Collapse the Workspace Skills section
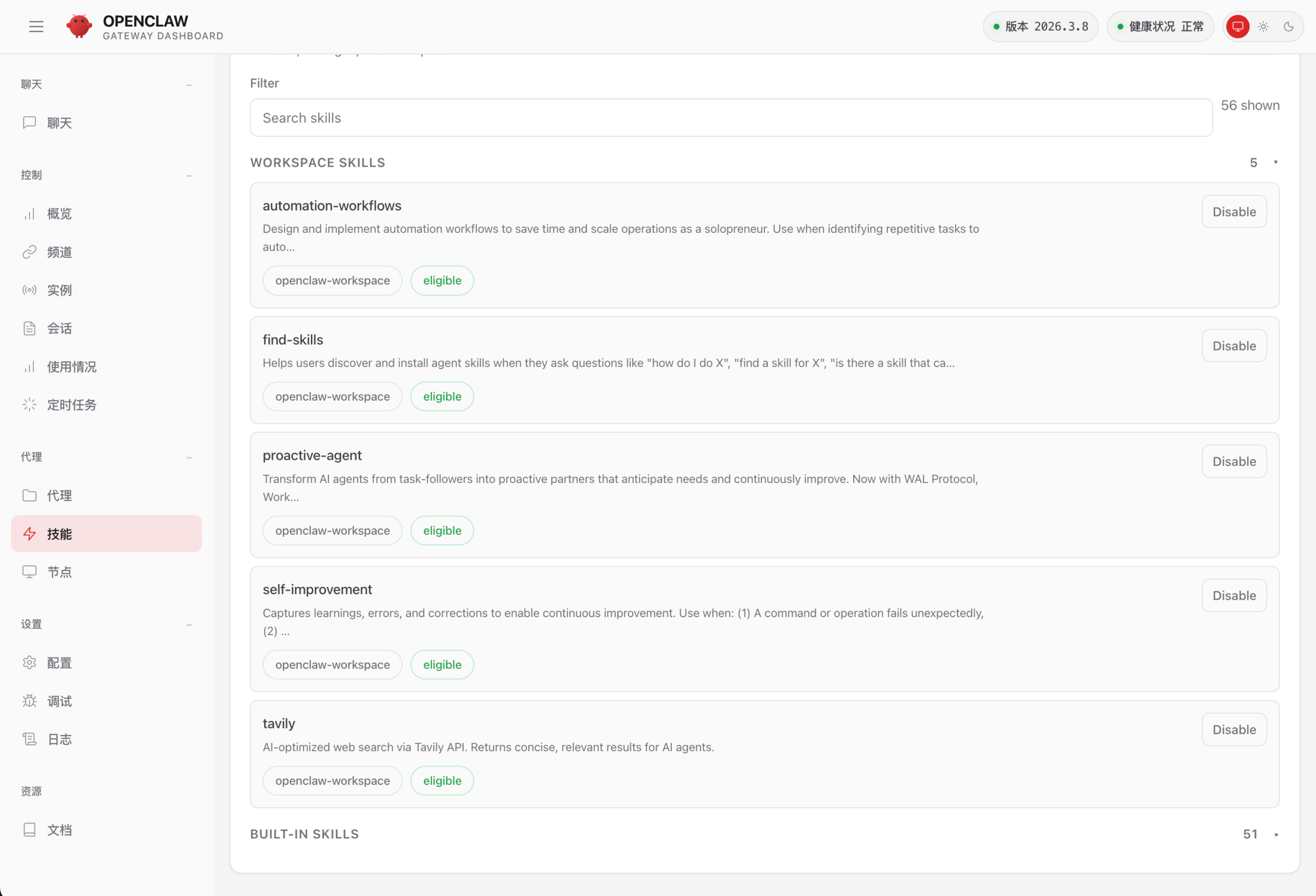1316x896 pixels. click(x=1275, y=162)
